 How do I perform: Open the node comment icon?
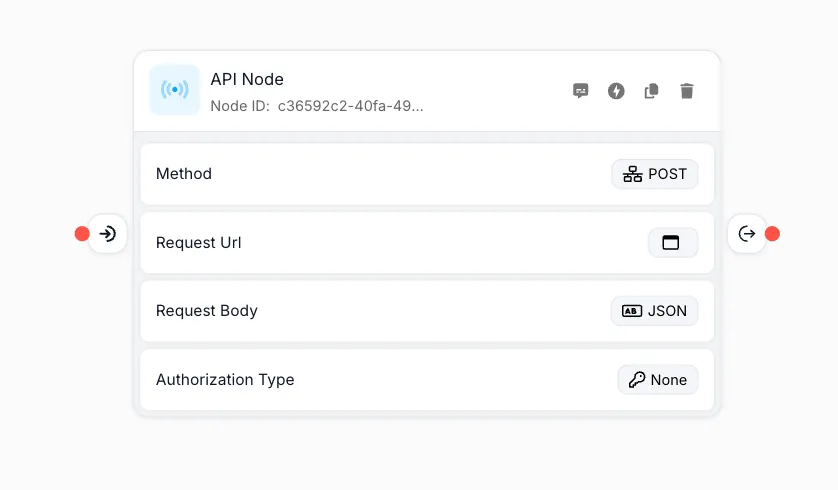click(580, 91)
